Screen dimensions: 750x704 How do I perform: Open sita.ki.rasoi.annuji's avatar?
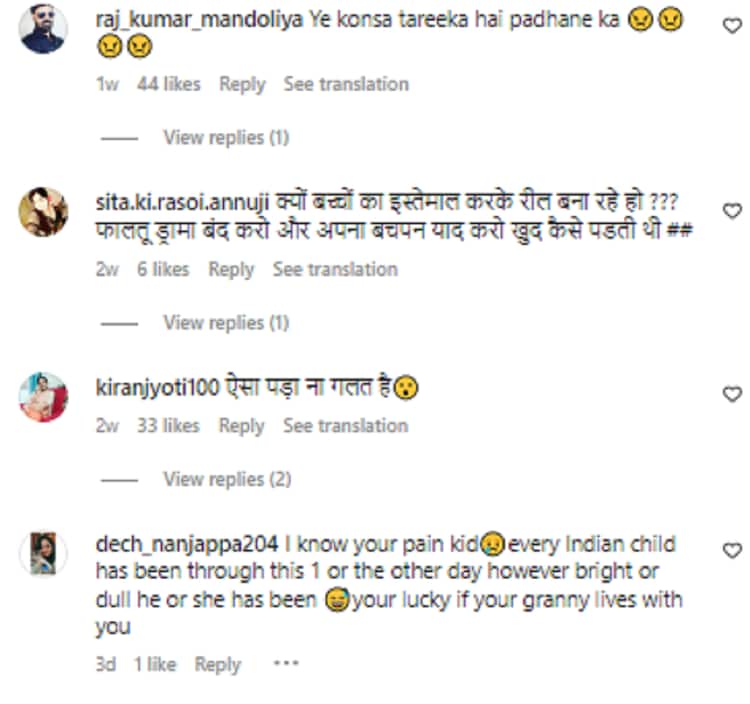click(43, 211)
